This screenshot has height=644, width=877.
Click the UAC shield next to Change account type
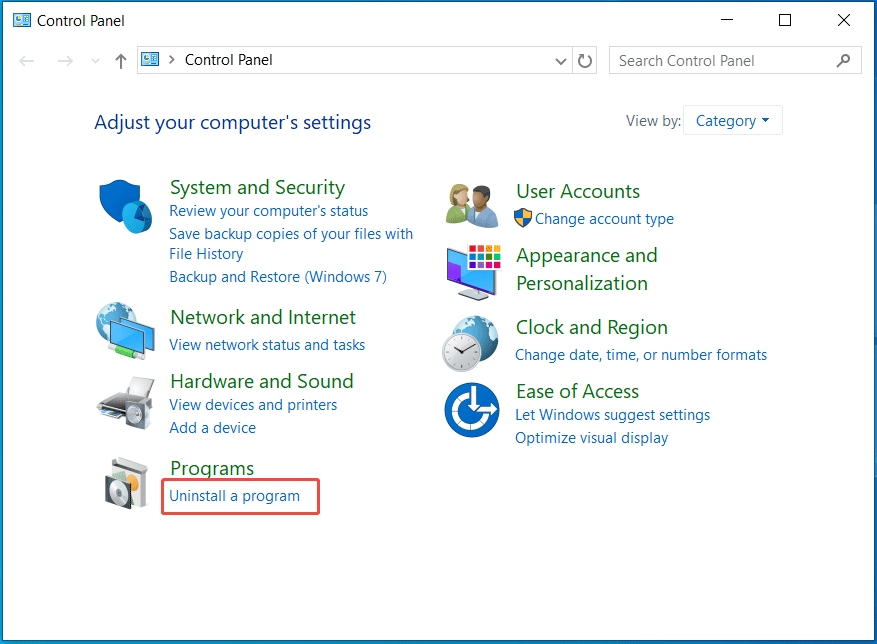pyautogui.click(x=522, y=218)
